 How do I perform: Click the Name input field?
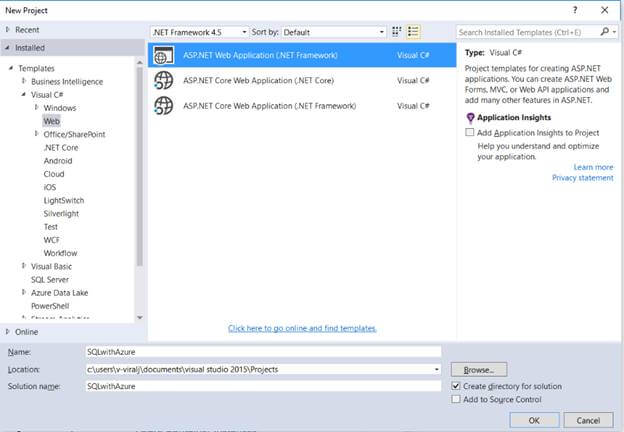pyautogui.click(x=263, y=352)
